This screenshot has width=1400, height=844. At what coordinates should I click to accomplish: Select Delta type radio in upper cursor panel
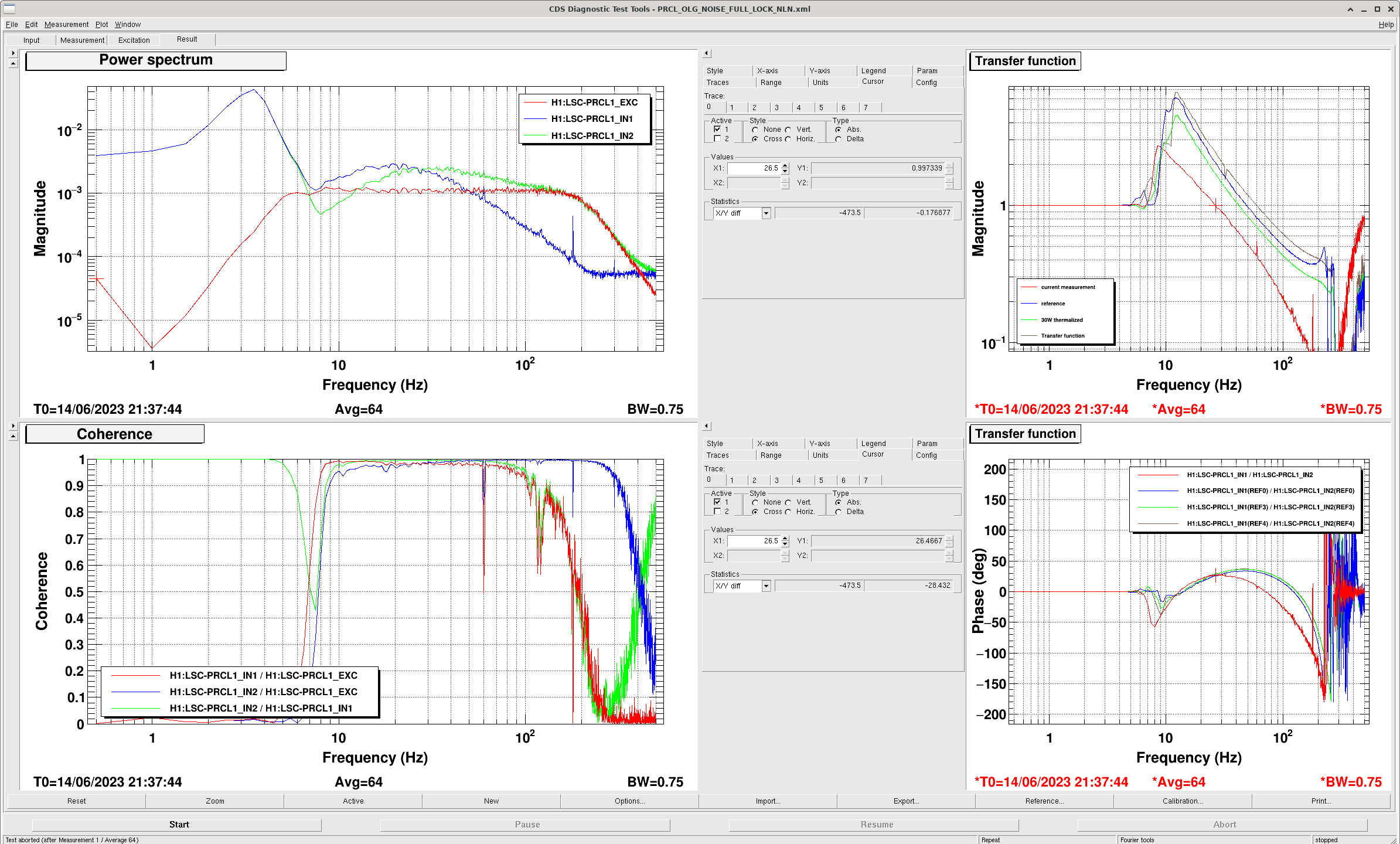tap(839, 139)
